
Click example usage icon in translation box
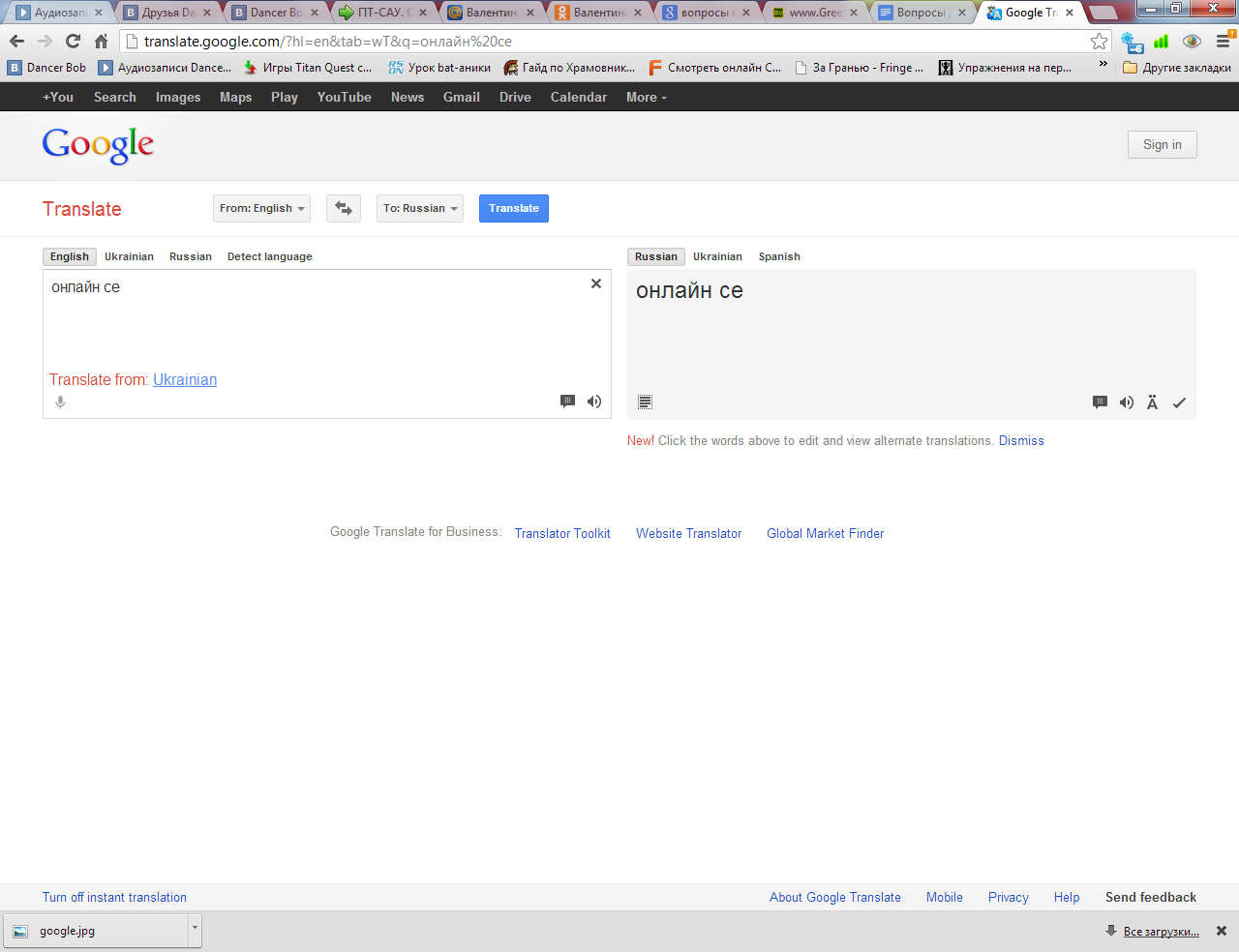click(1101, 402)
